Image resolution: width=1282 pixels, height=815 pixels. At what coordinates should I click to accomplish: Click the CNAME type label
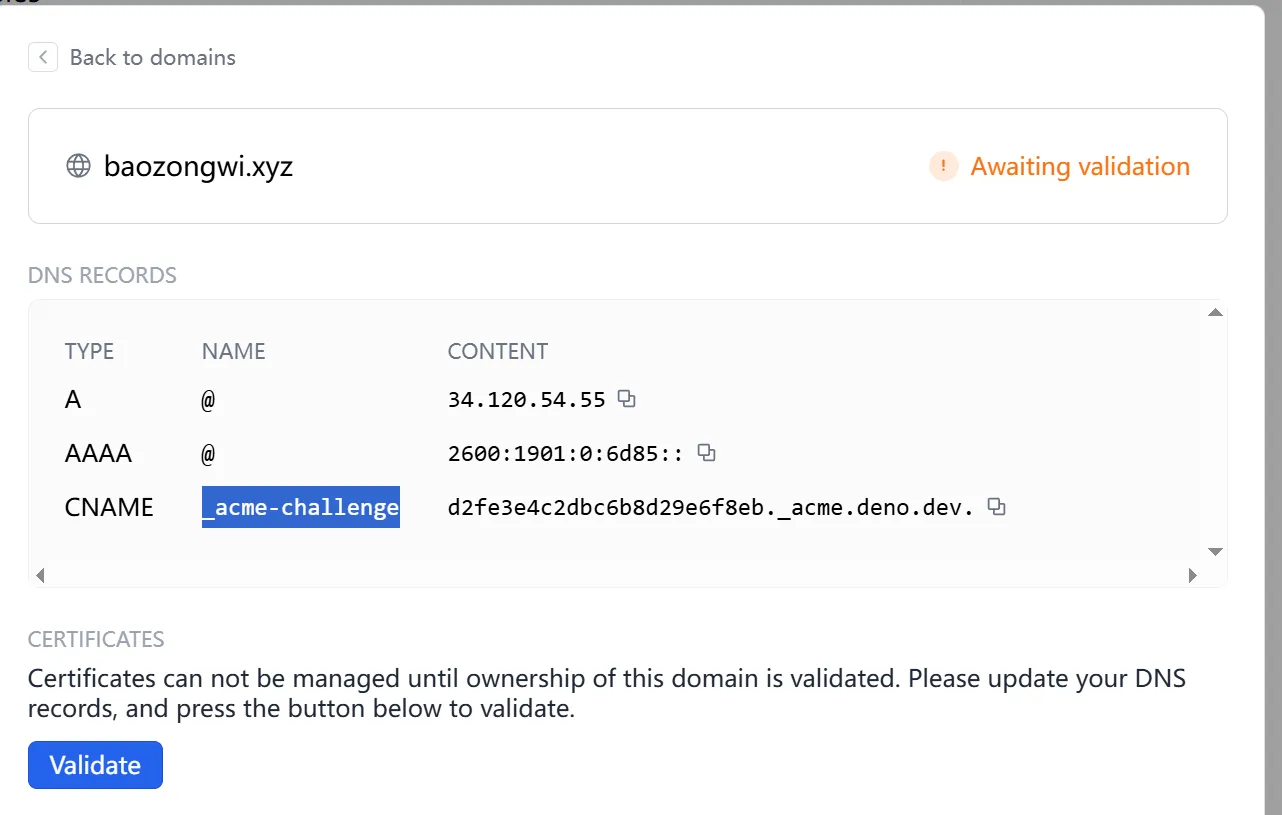[x=109, y=507]
